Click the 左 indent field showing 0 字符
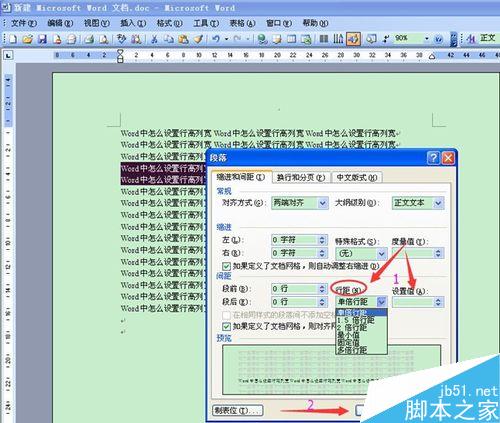Image resolution: width=500 pixels, height=423 pixels. pos(299,240)
